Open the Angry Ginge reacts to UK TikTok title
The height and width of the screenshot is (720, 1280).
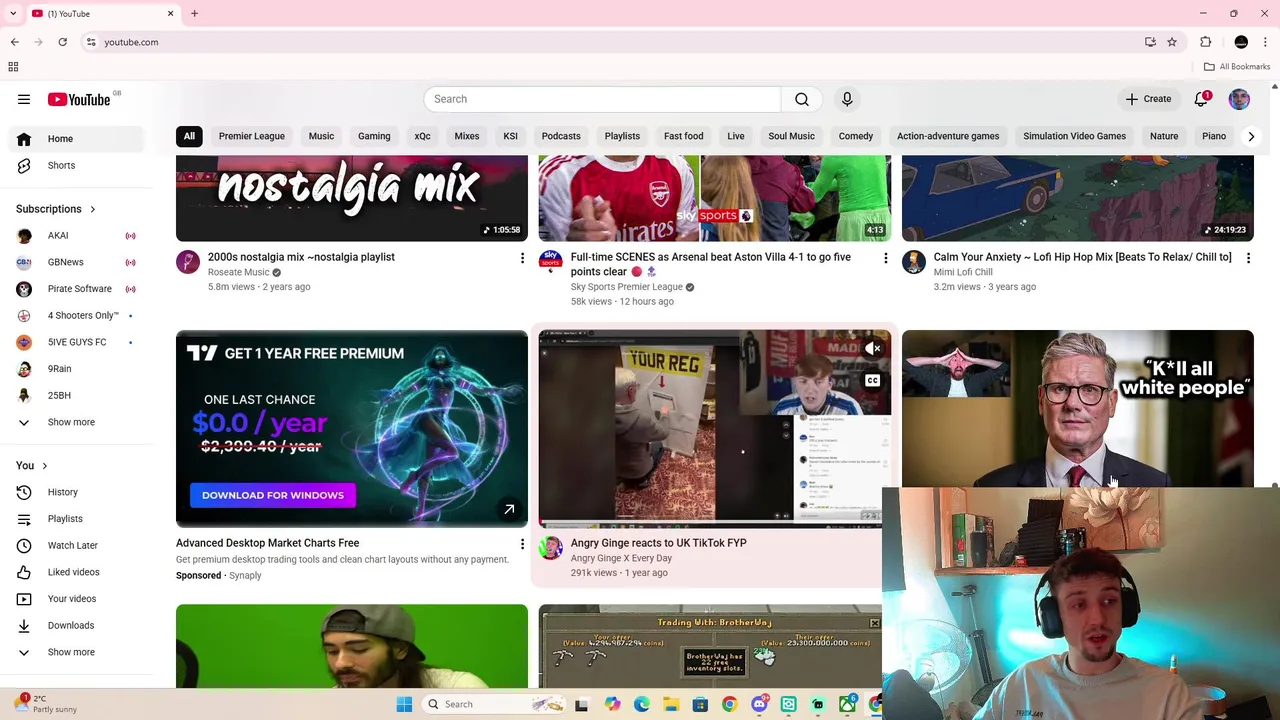coord(658,543)
